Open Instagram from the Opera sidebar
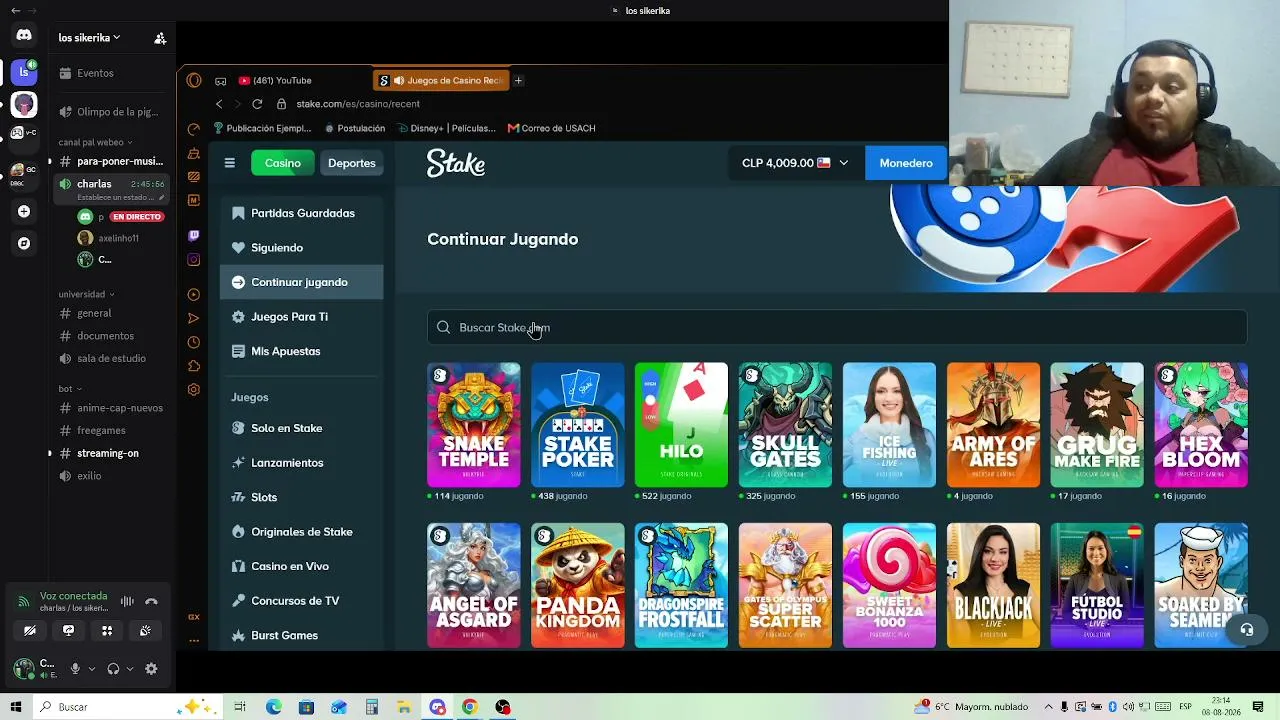 pos(194,260)
